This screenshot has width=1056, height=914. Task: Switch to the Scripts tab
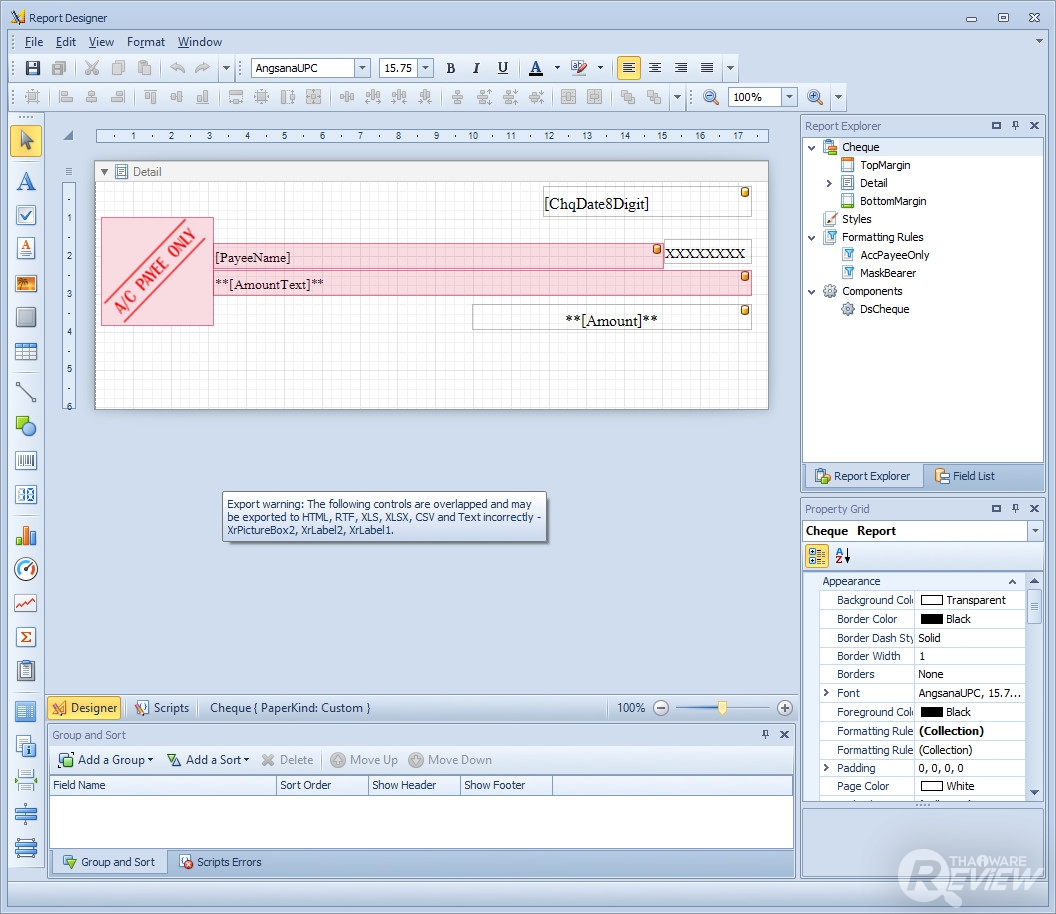(x=162, y=708)
